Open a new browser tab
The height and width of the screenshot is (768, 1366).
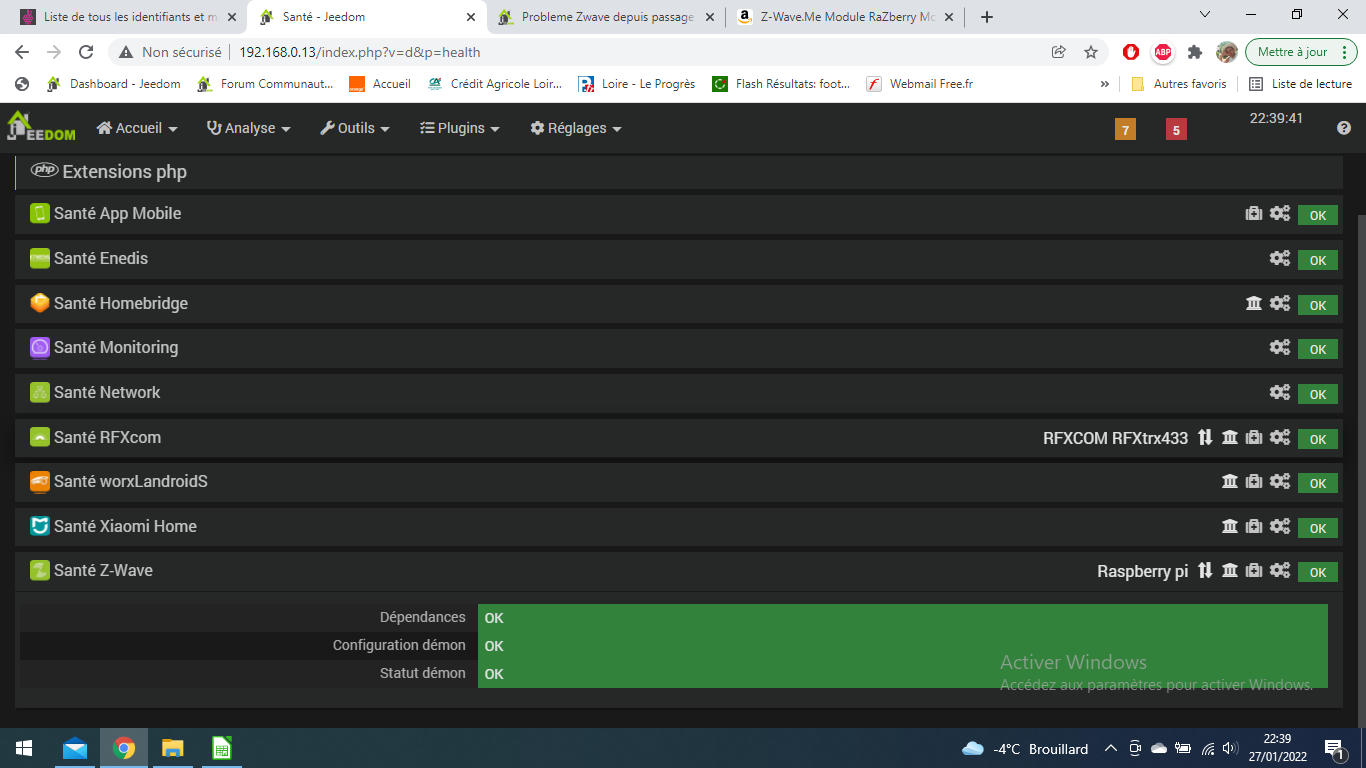[987, 17]
